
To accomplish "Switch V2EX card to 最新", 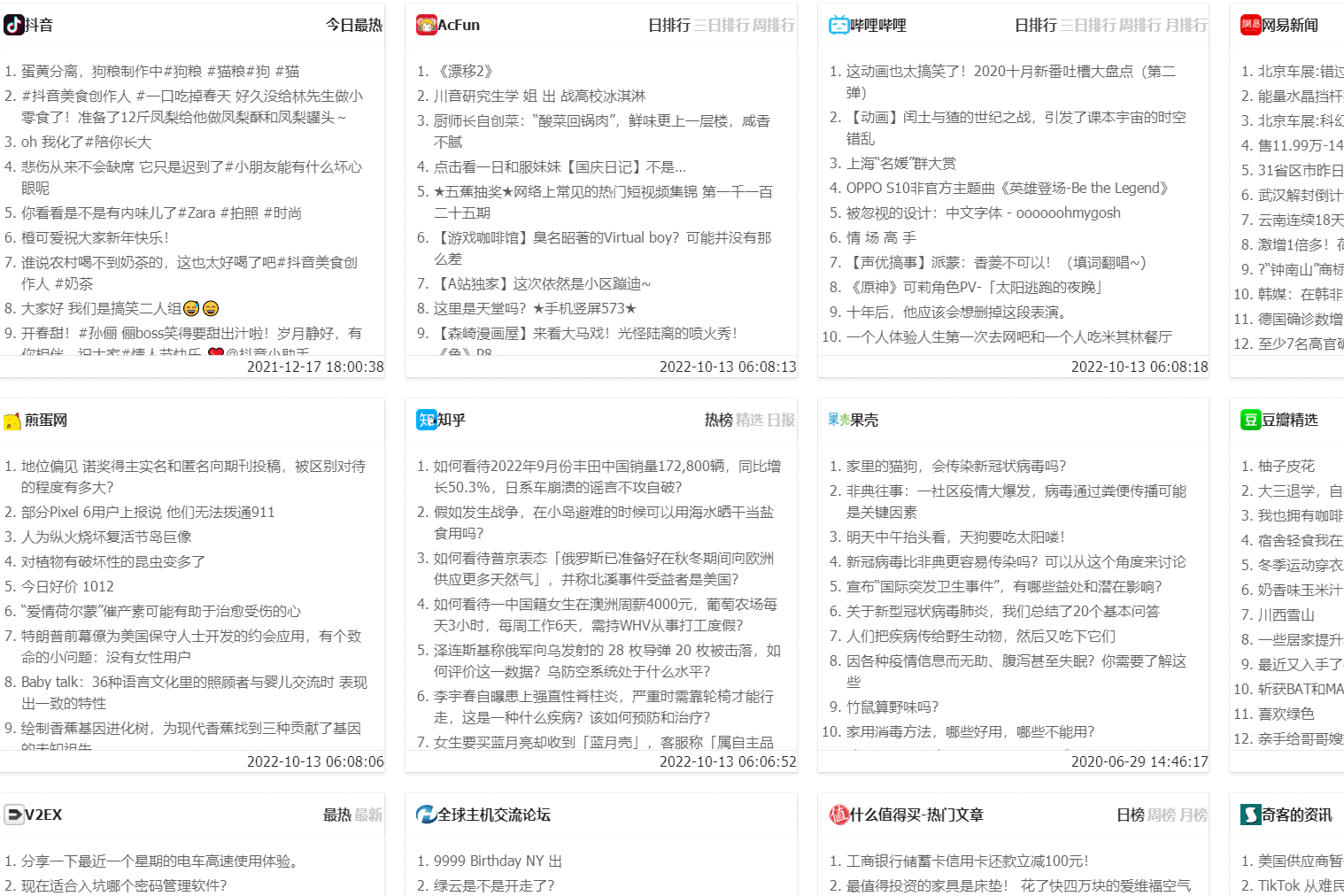I will click(368, 815).
